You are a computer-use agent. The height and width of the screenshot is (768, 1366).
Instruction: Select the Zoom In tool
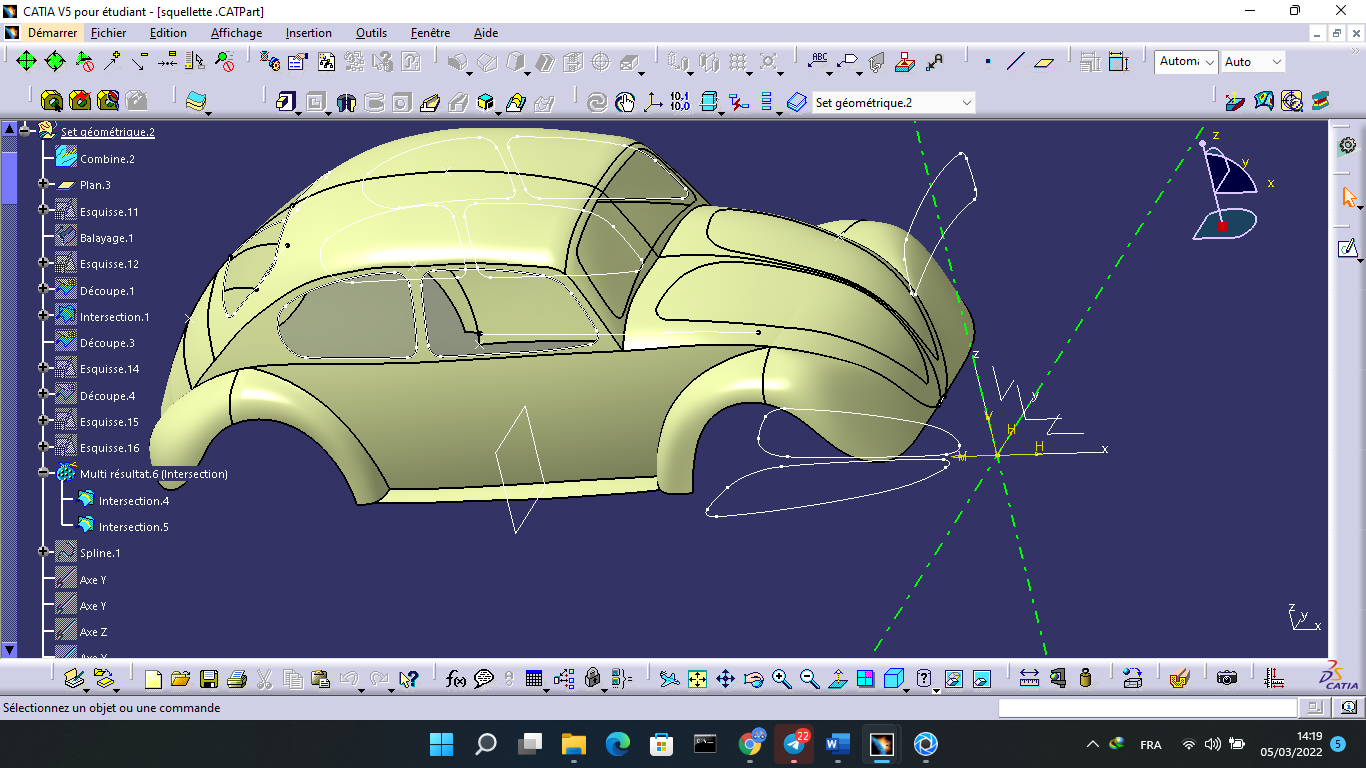781,678
